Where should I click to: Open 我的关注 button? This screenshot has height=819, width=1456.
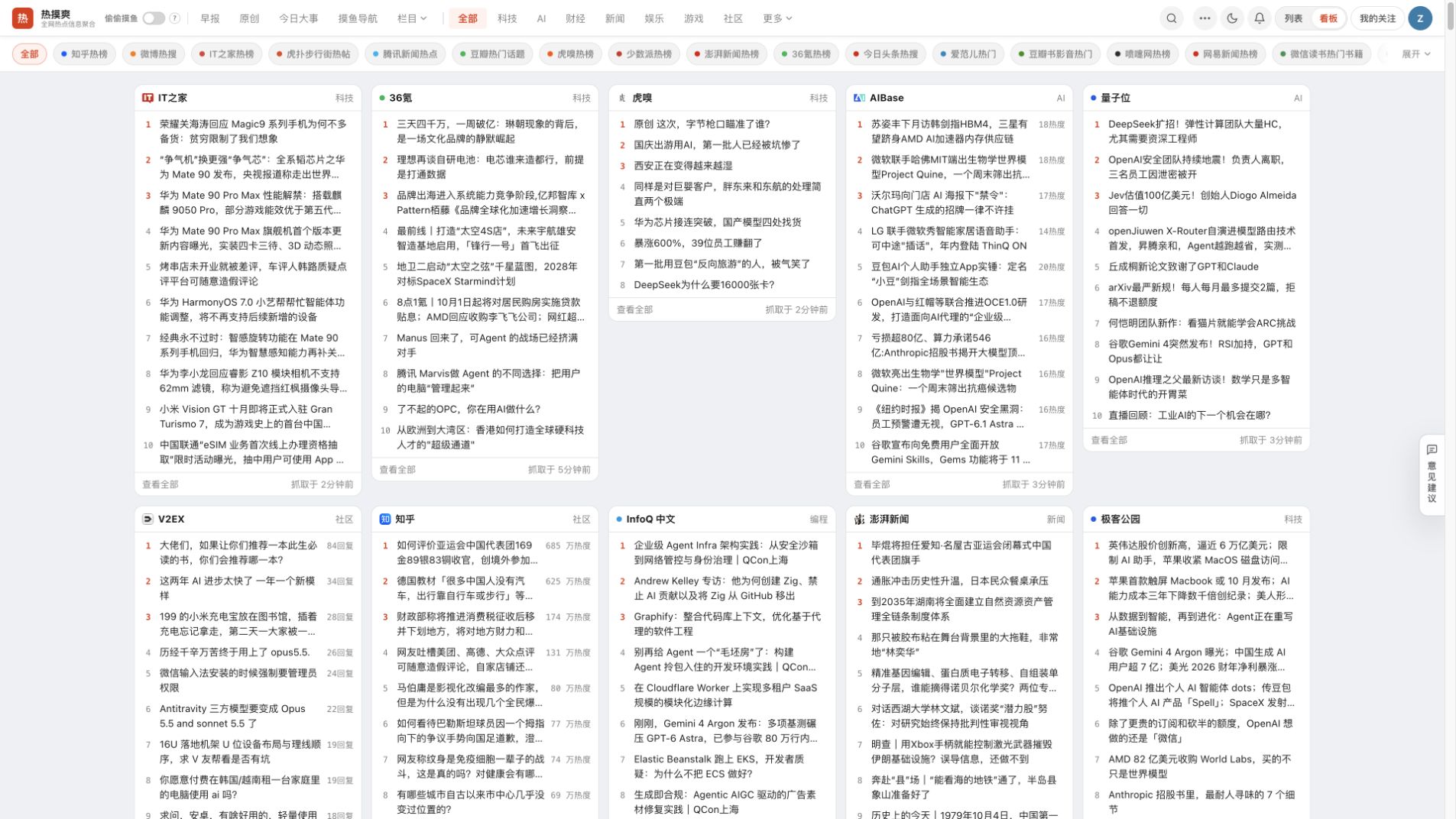[x=1377, y=18]
